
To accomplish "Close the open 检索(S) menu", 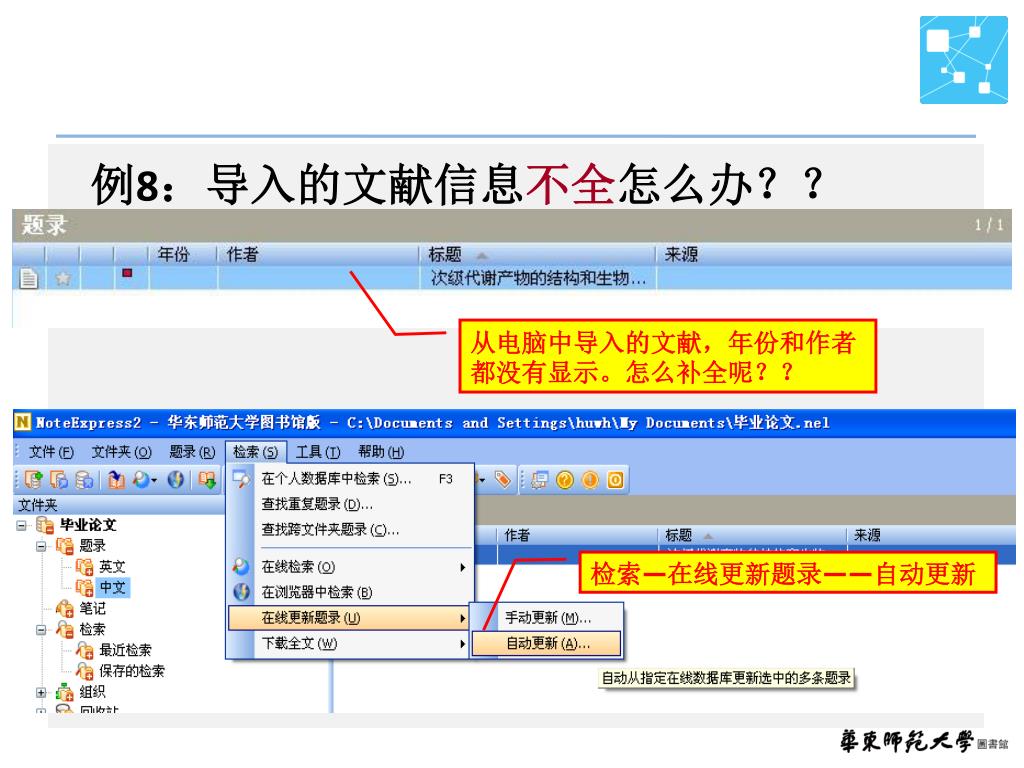I will pos(255,452).
